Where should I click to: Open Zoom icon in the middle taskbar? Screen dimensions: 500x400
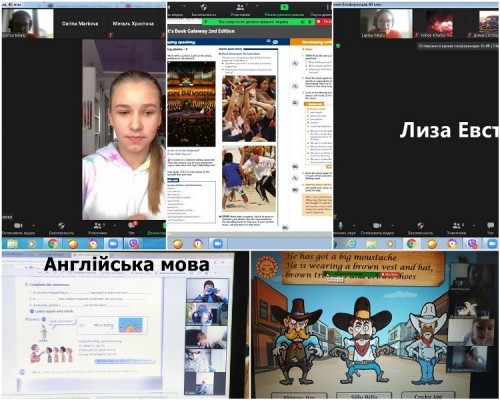[218, 244]
